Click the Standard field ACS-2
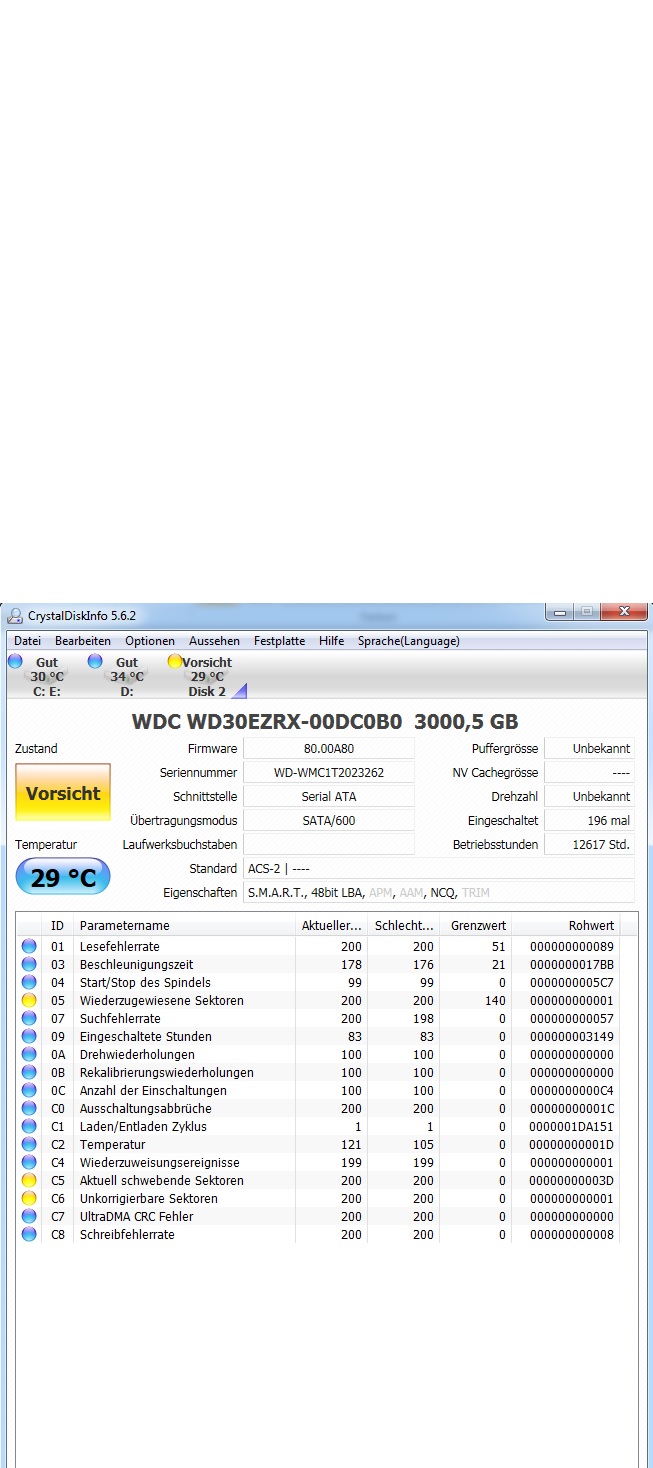This screenshot has height=1468, width=653. 439,868
